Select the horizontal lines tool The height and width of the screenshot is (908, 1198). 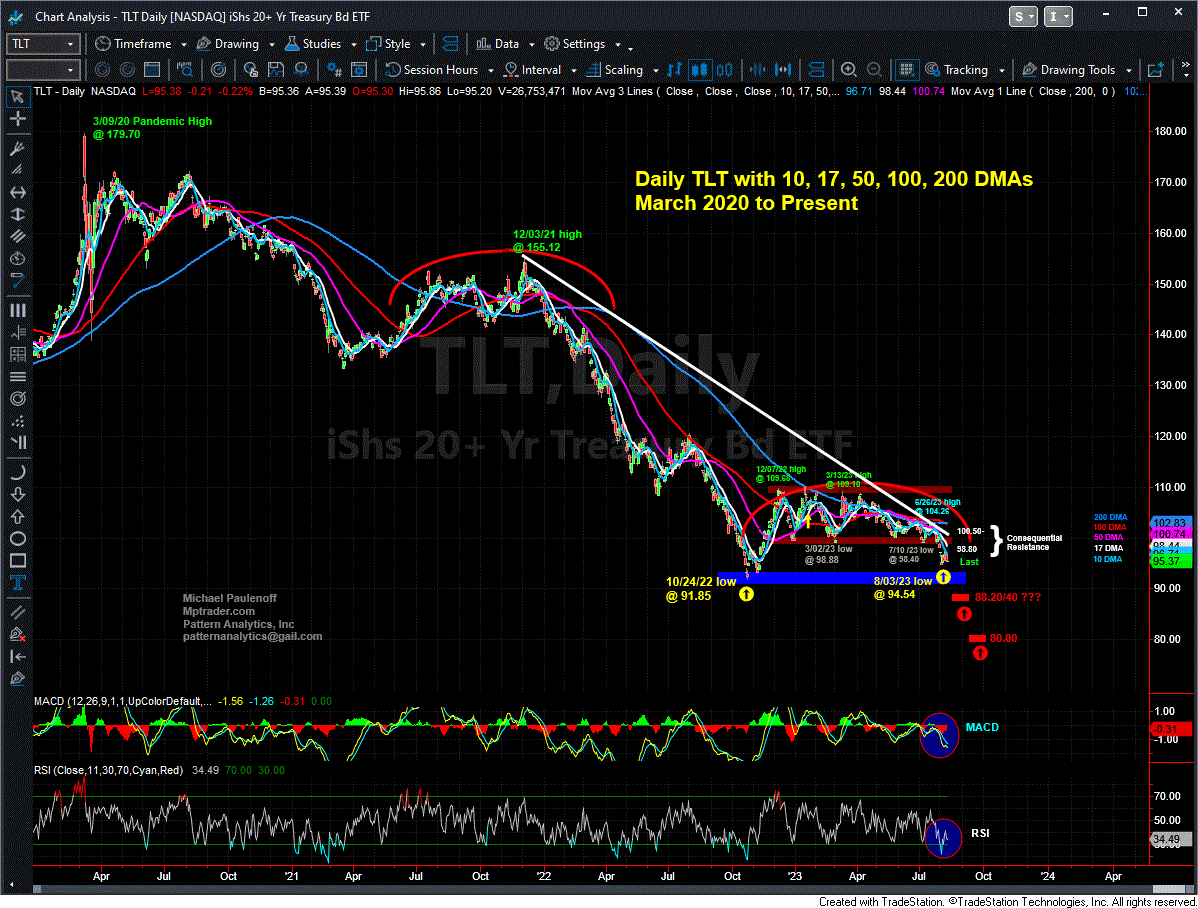(x=17, y=377)
